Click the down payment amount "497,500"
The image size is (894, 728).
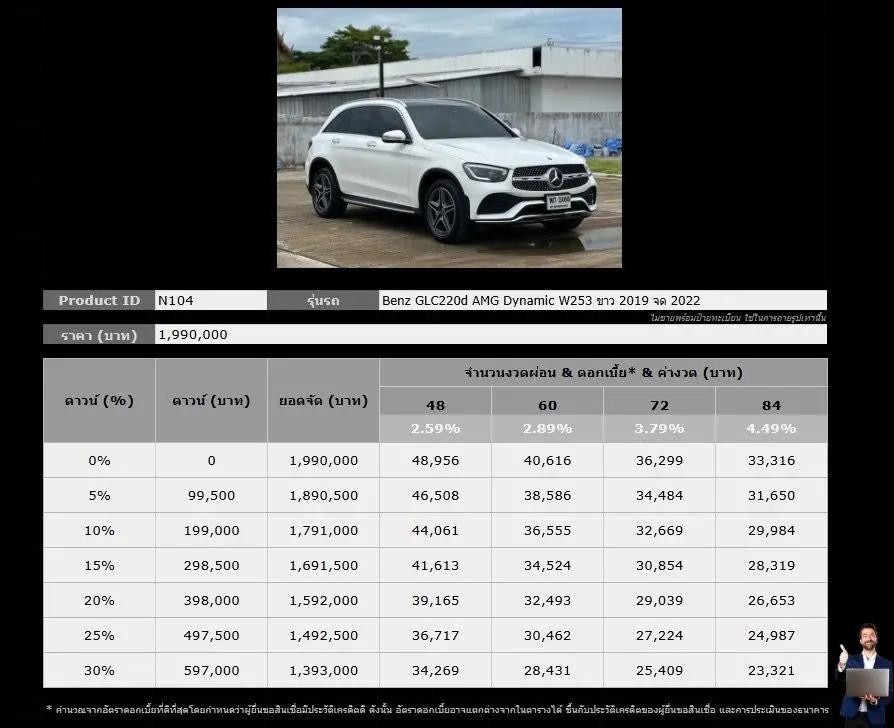(211, 636)
